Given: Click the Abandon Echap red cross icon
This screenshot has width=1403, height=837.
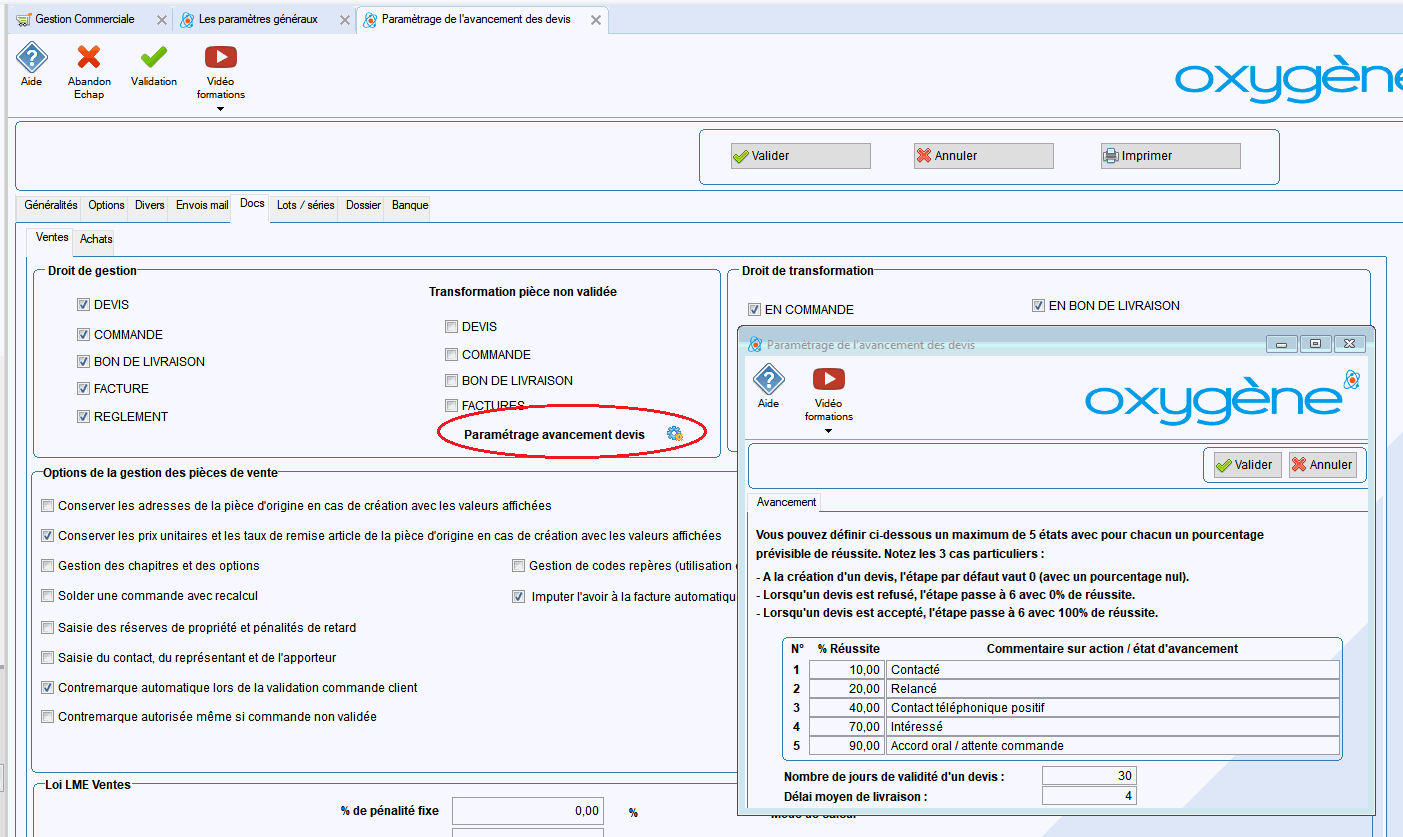Looking at the screenshot, I should [89, 58].
